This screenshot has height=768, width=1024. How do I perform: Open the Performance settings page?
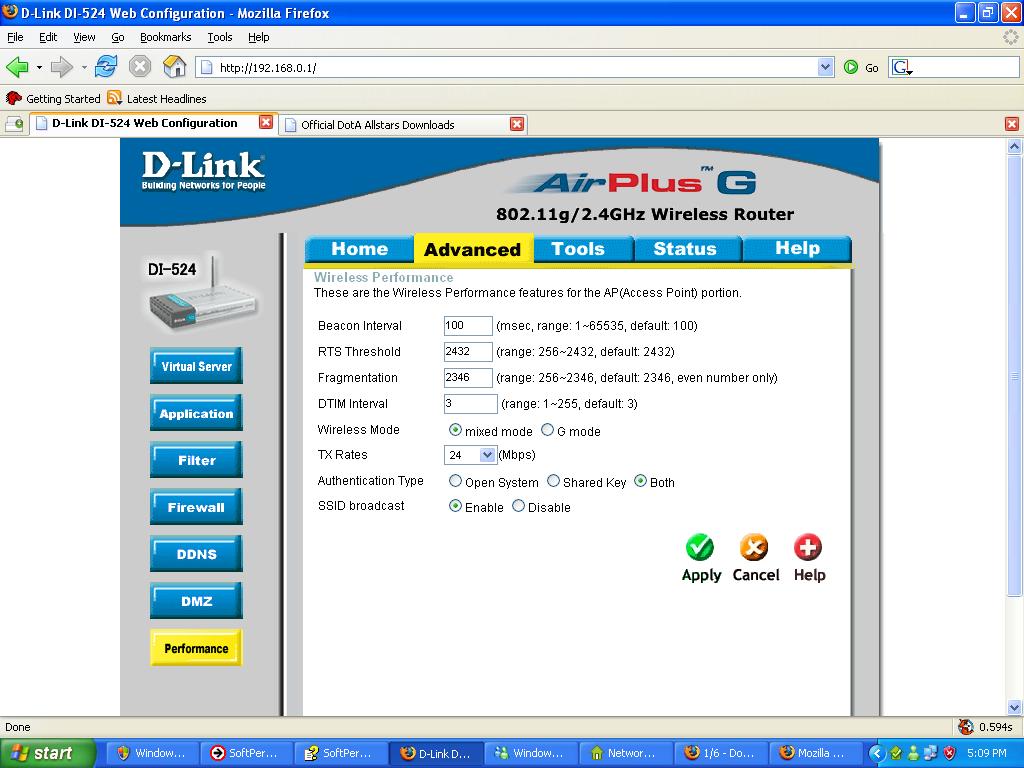point(196,648)
